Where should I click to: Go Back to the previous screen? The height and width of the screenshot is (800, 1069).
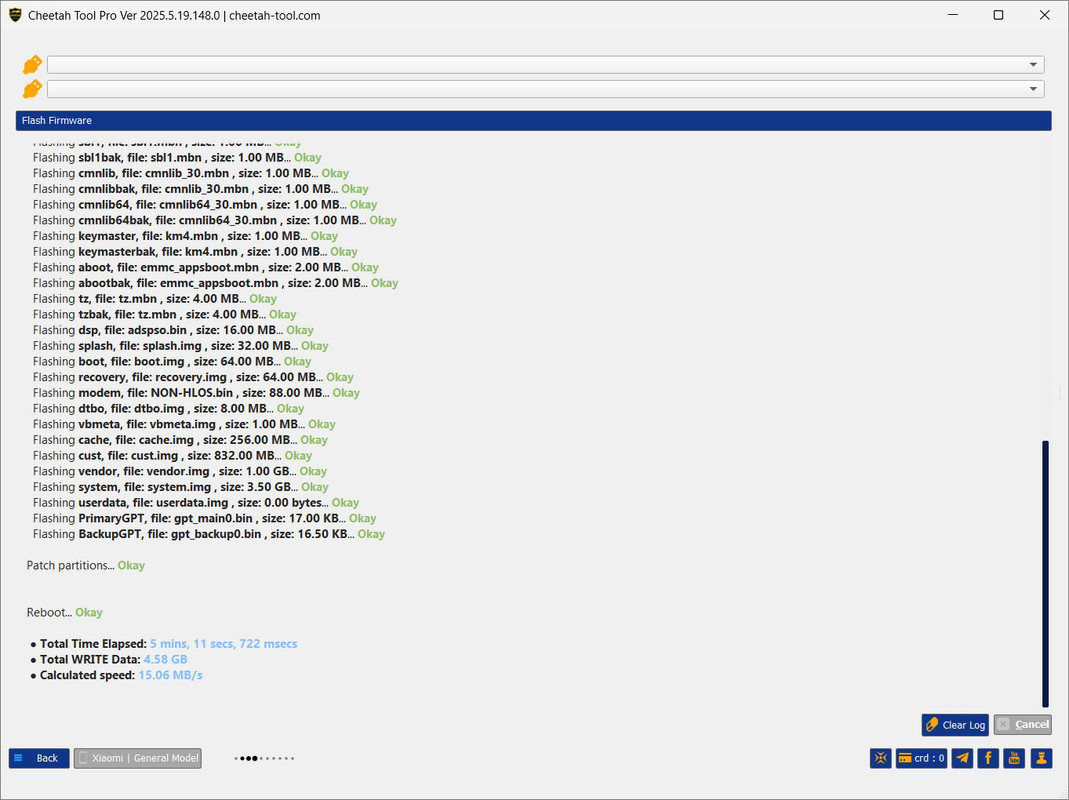(39, 758)
